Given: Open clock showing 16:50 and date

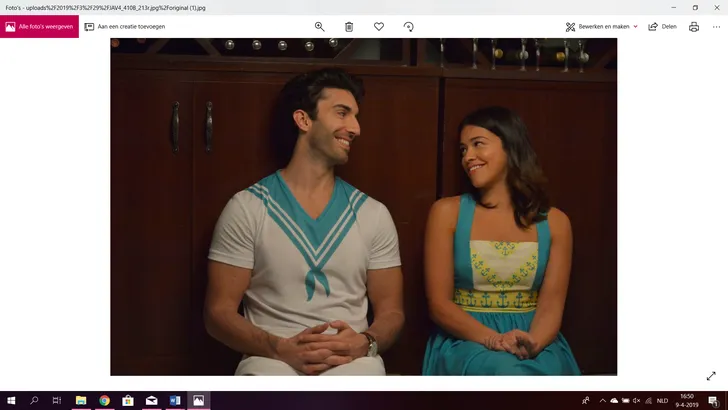Looking at the screenshot, I should (687, 400).
